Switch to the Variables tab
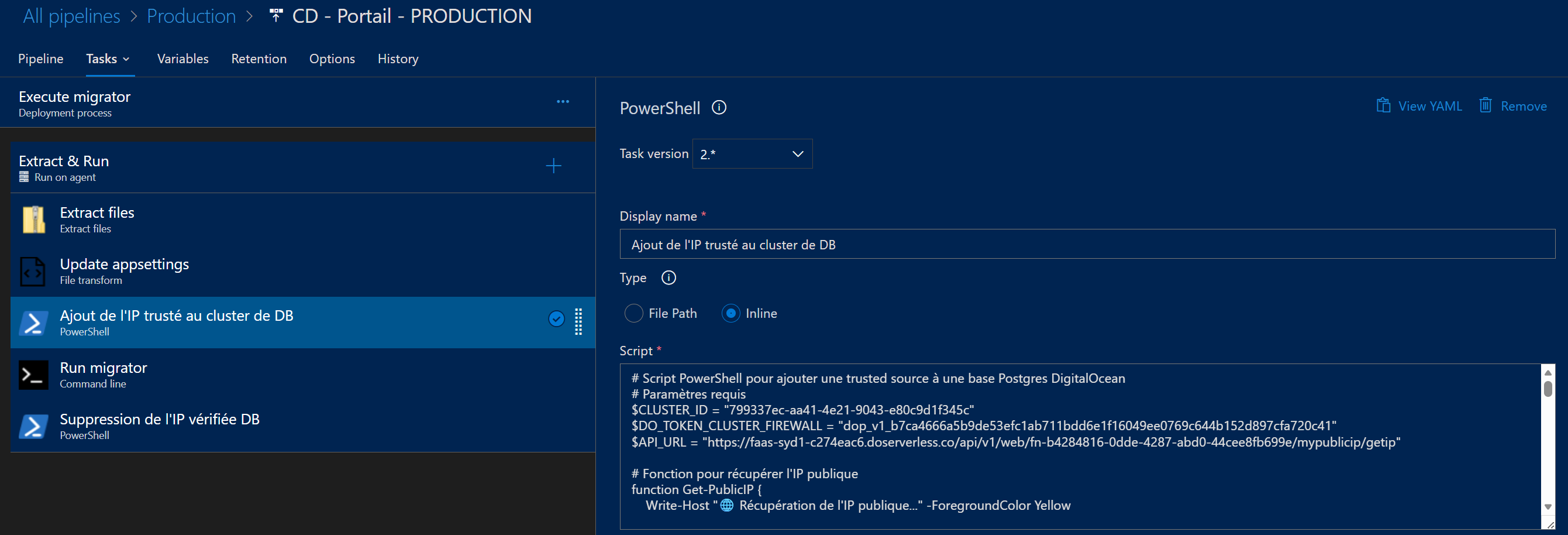The width and height of the screenshot is (1568, 535). pyautogui.click(x=182, y=59)
